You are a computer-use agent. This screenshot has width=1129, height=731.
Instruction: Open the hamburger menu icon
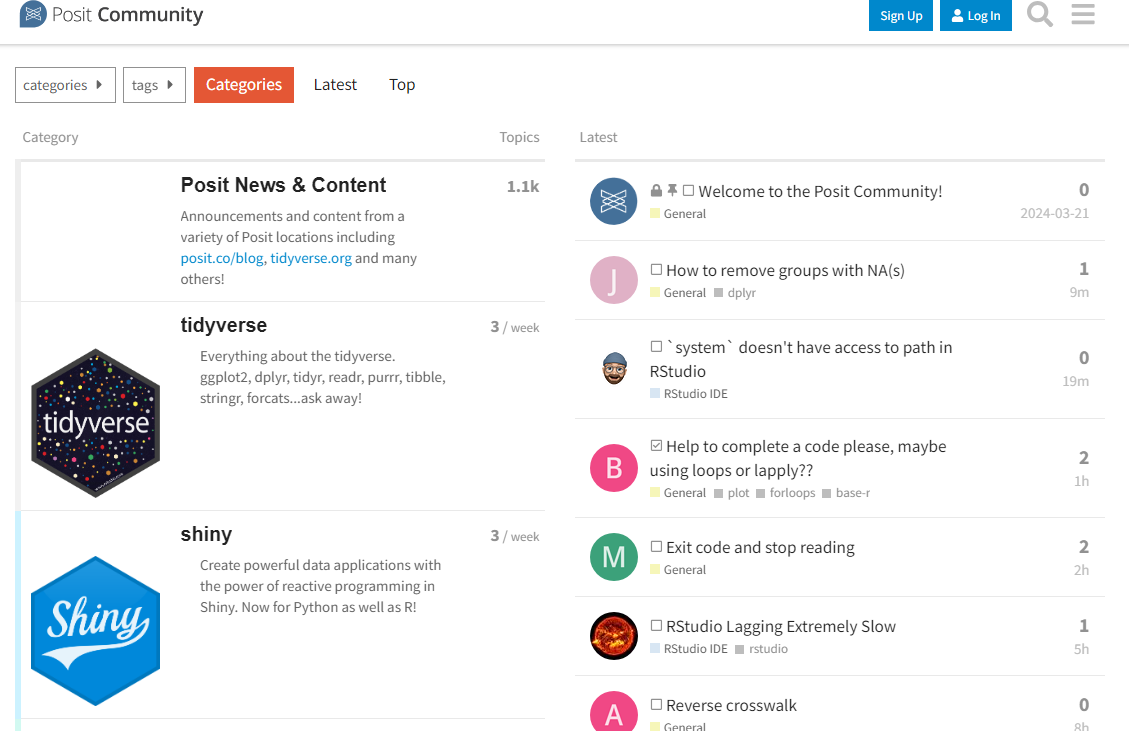coord(1083,14)
